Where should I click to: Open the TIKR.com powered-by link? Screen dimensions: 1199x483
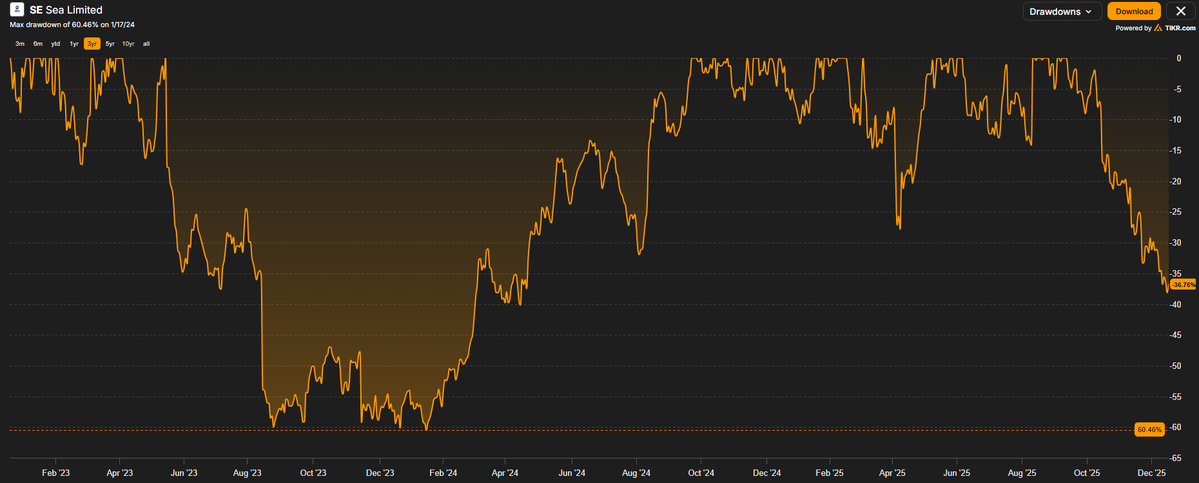[x=1175, y=28]
